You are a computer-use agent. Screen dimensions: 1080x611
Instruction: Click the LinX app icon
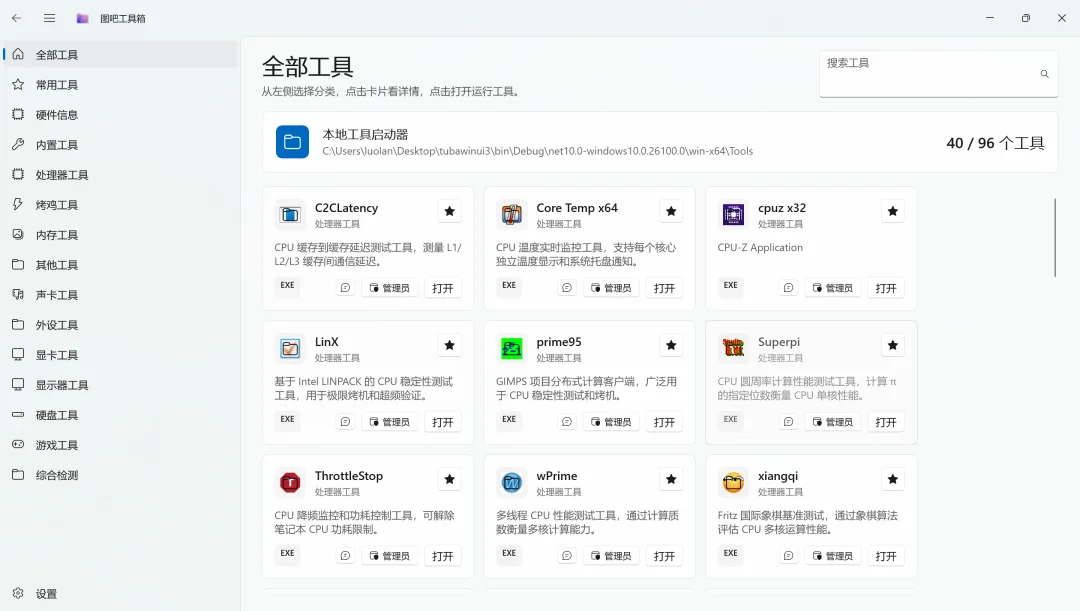point(290,349)
